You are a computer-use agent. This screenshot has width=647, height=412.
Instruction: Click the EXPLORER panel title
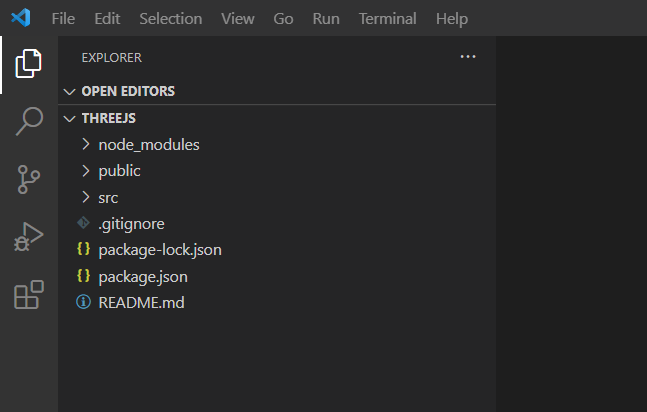click(111, 57)
